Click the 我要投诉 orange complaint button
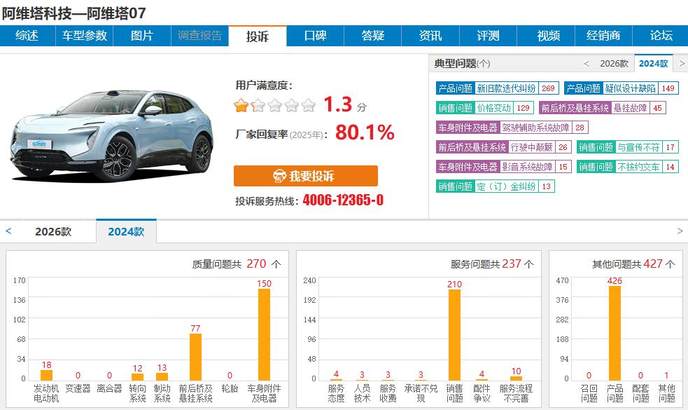688x410 pixels. tap(306, 176)
